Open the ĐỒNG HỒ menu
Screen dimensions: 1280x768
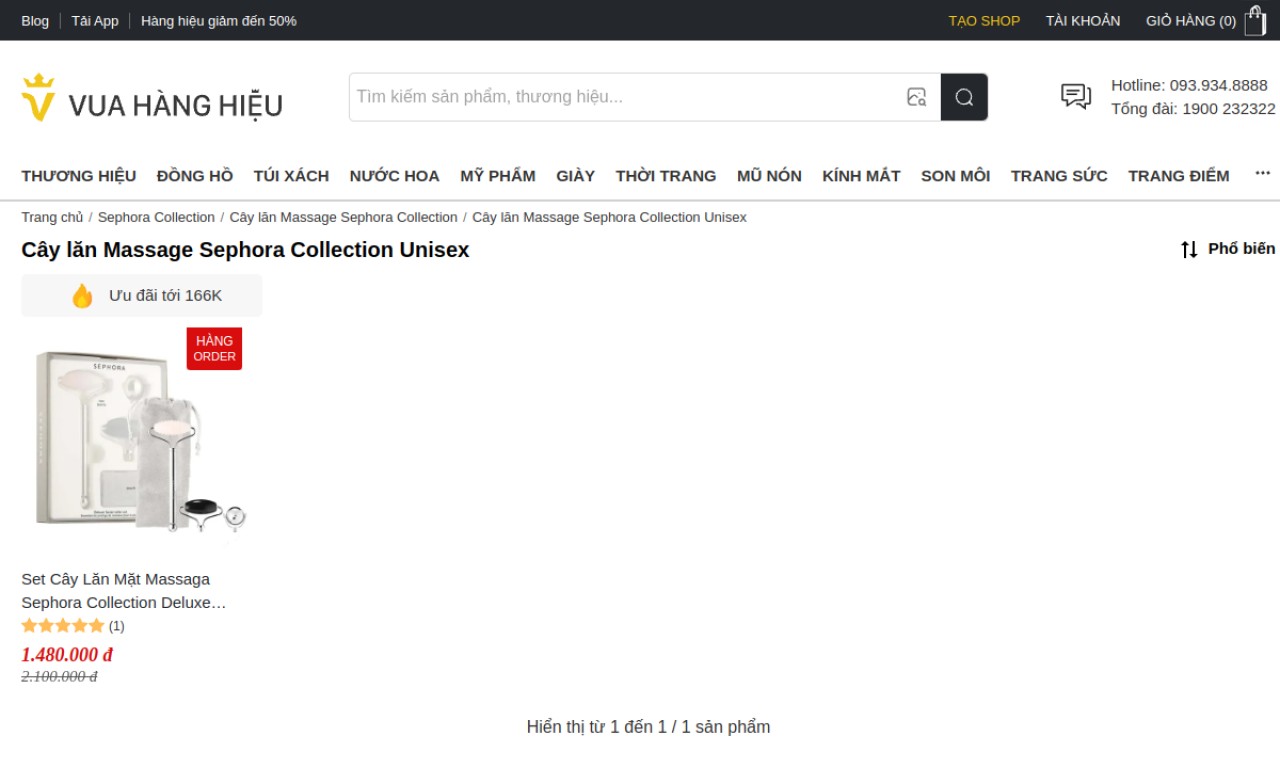[195, 176]
